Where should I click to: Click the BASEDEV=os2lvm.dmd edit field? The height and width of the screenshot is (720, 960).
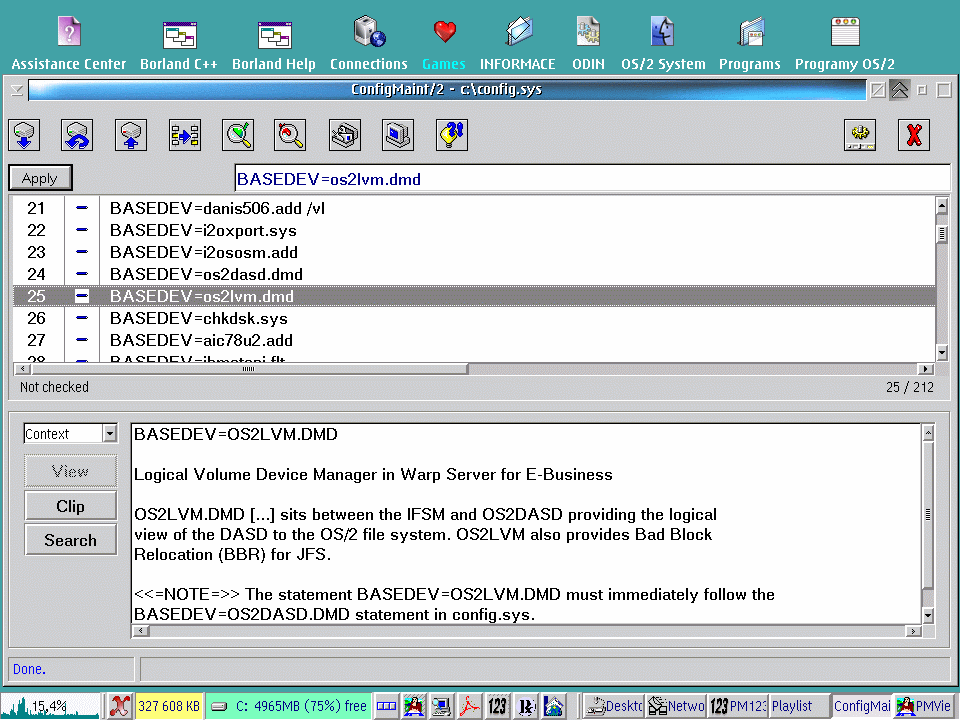click(590, 179)
